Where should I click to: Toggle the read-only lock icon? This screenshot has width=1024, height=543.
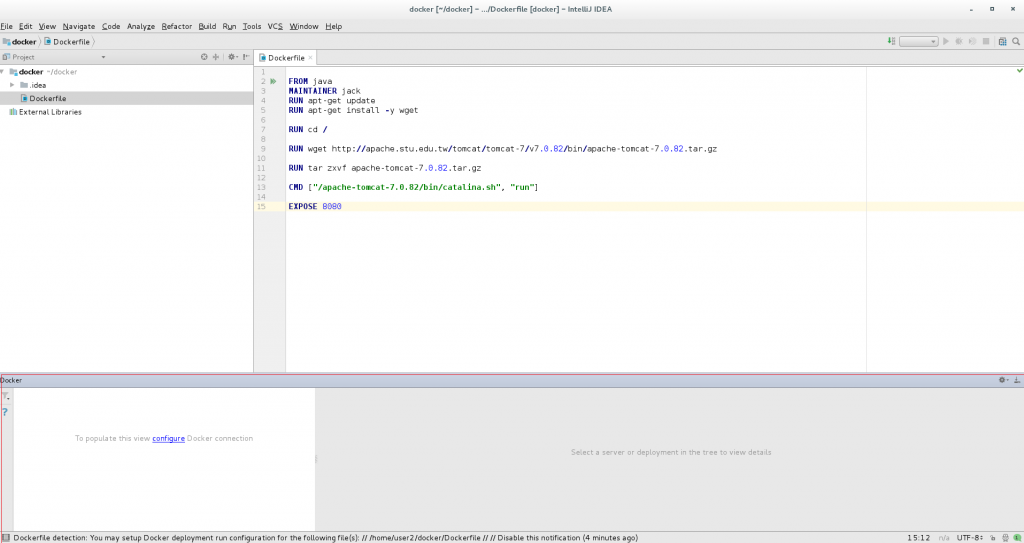(993, 538)
